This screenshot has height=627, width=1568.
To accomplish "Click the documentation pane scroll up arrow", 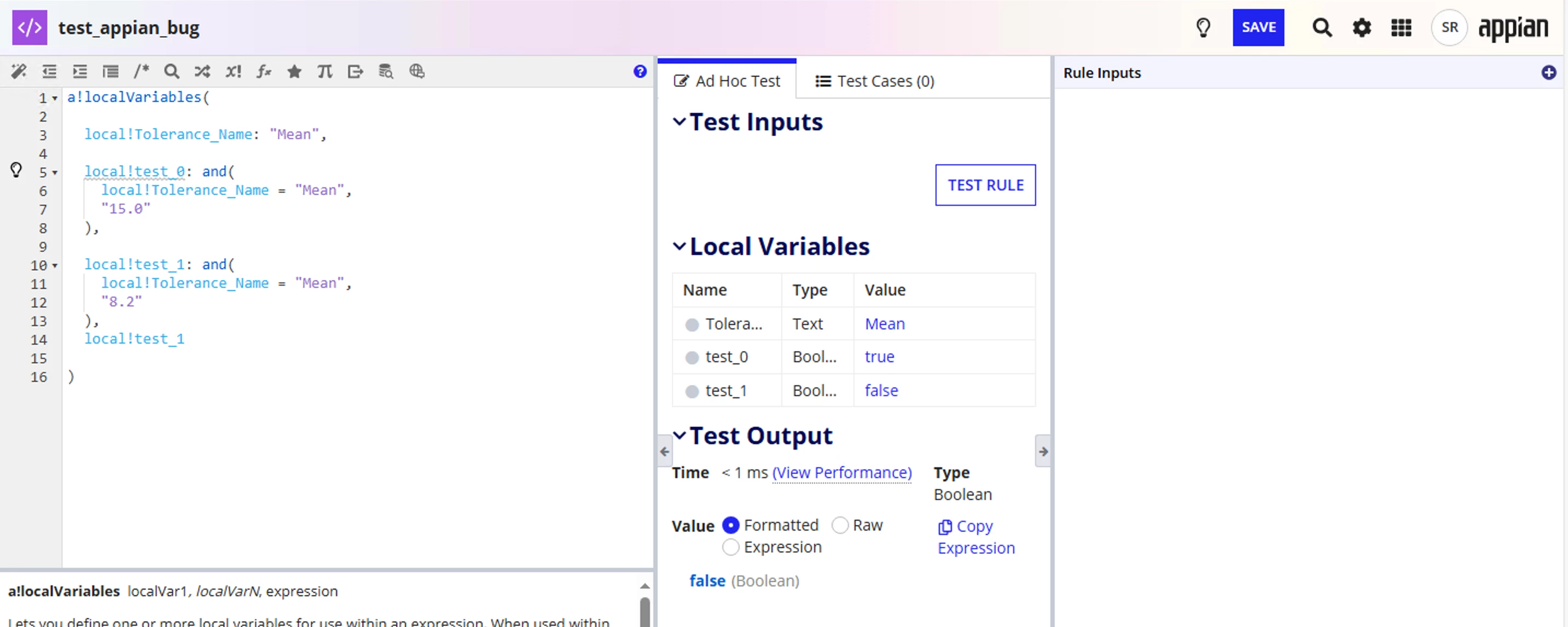I will point(644,586).
